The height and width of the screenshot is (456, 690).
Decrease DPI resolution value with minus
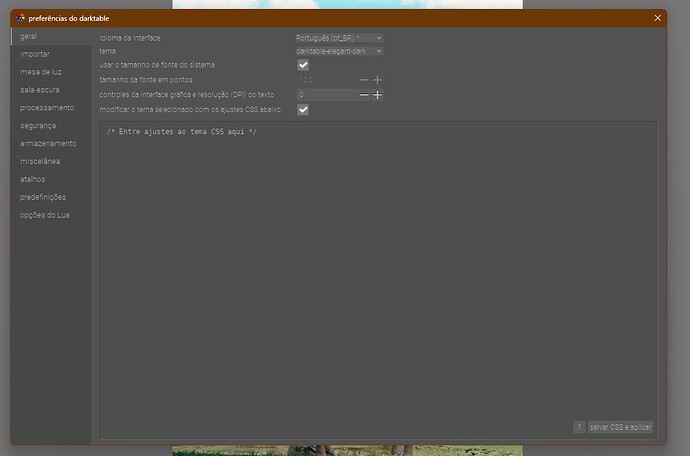coord(364,95)
